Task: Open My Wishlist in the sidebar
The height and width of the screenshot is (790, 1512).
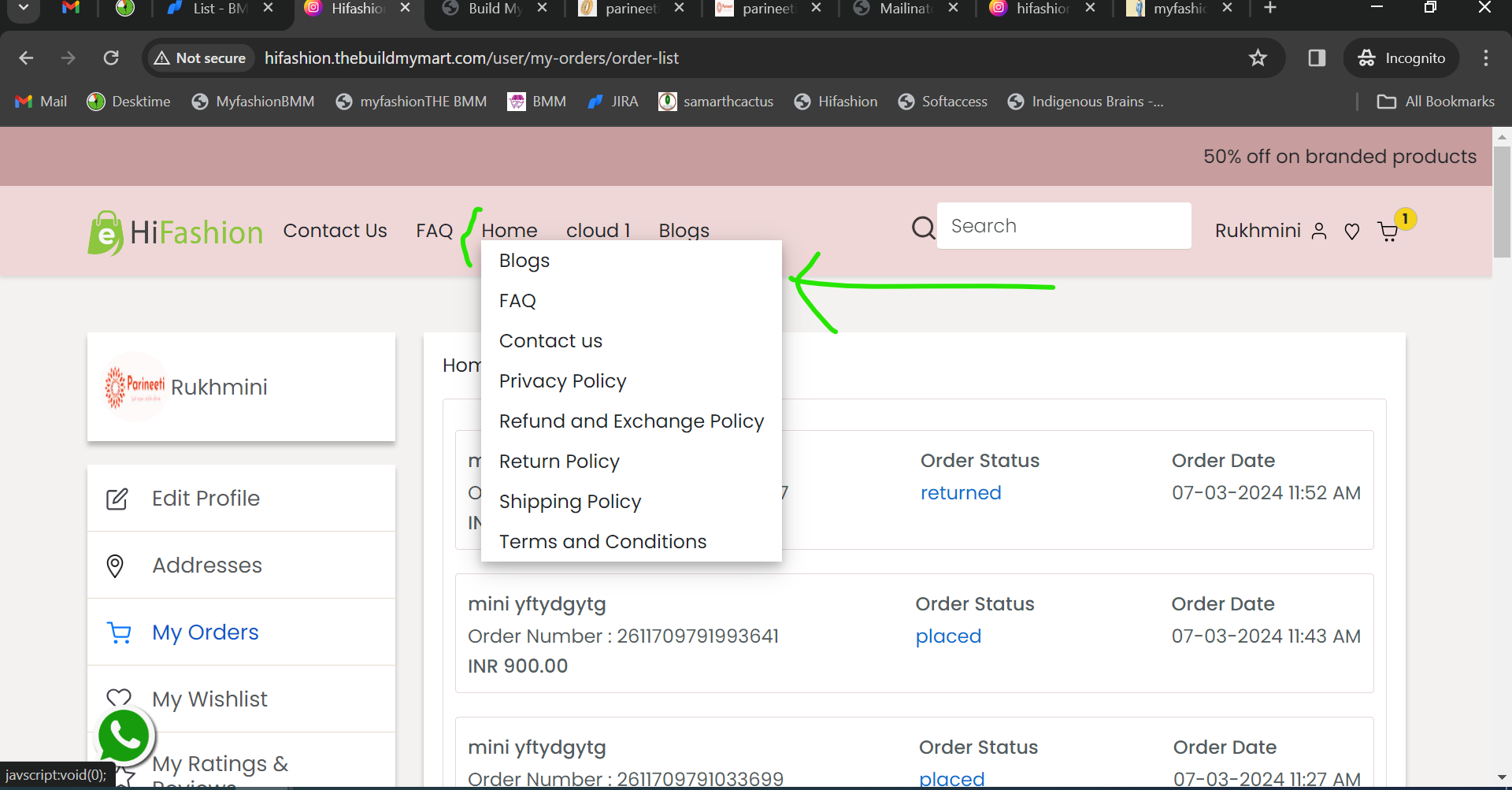Action: pos(241,699)
